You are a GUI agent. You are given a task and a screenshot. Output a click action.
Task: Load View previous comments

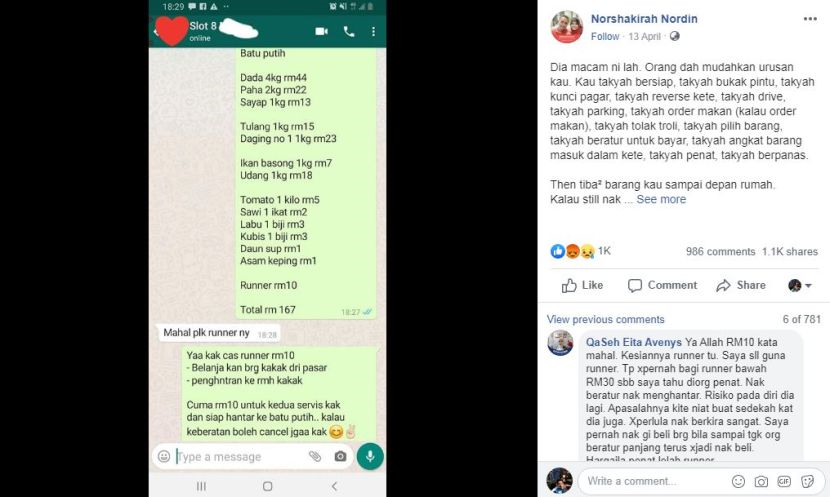606,320
